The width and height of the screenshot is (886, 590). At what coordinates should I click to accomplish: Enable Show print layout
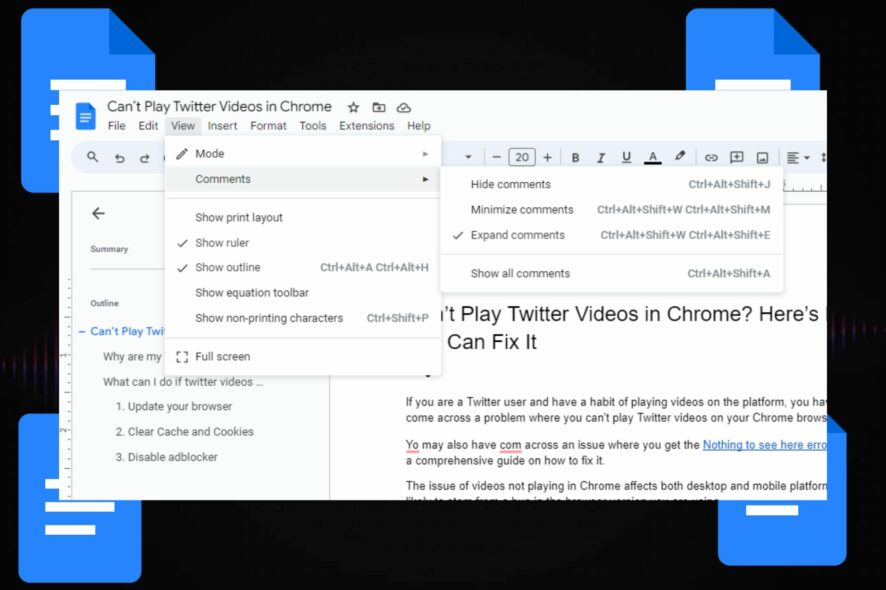[303, 218]
